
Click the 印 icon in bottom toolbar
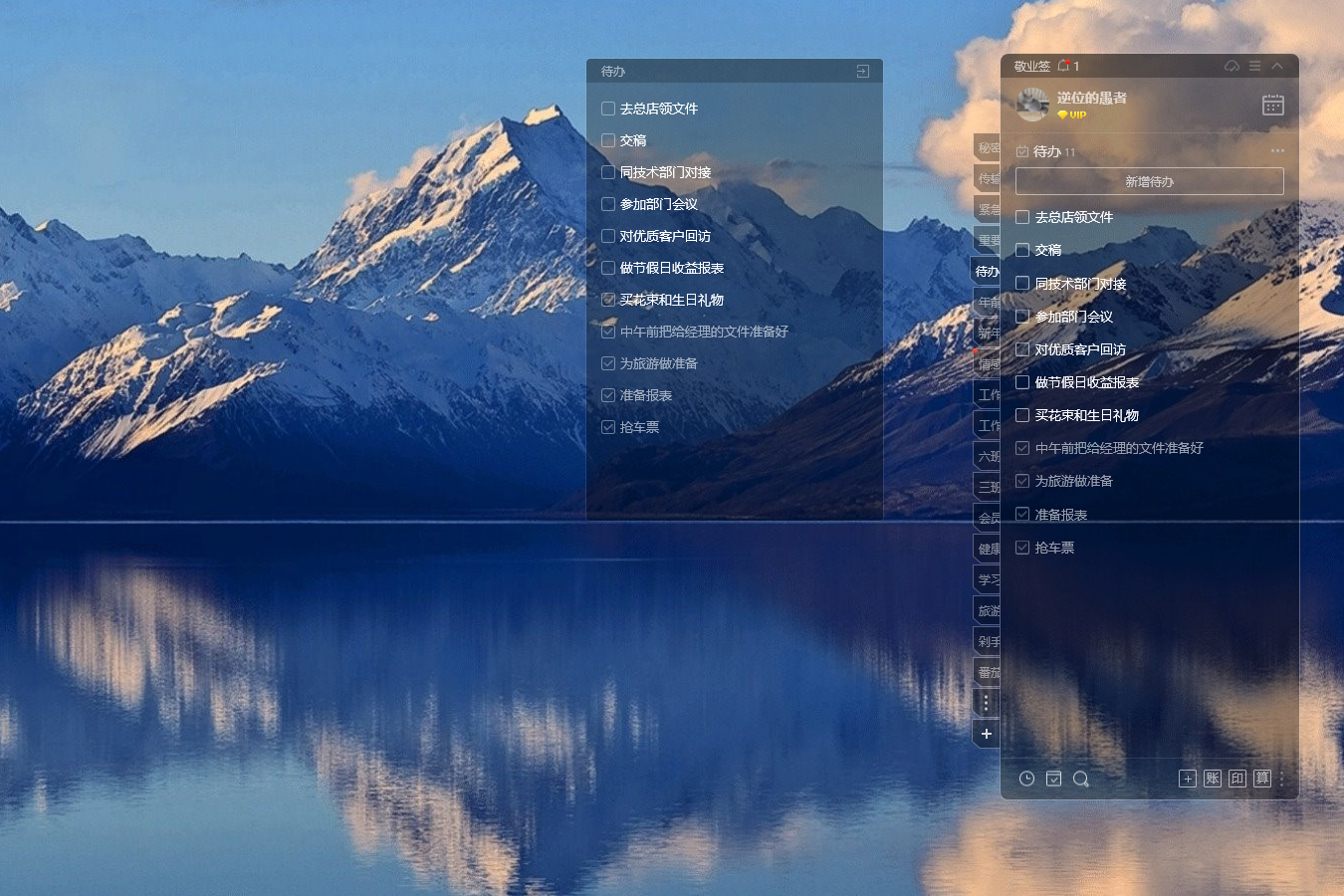click(1236, 779)
